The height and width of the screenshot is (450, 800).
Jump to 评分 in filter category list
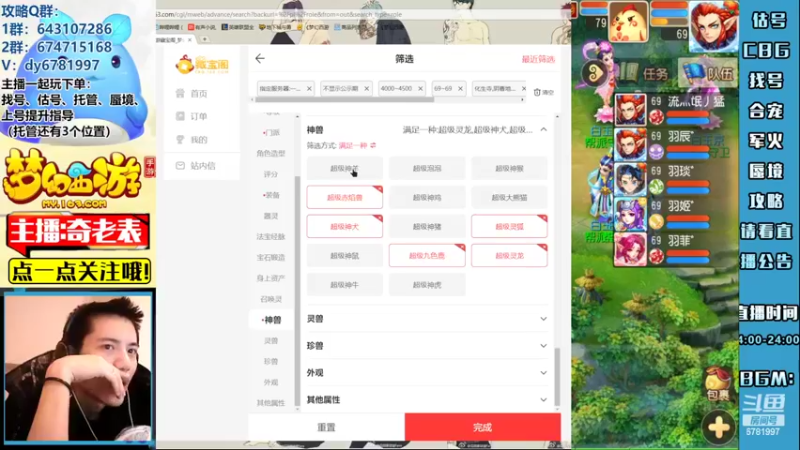(271, 174)
